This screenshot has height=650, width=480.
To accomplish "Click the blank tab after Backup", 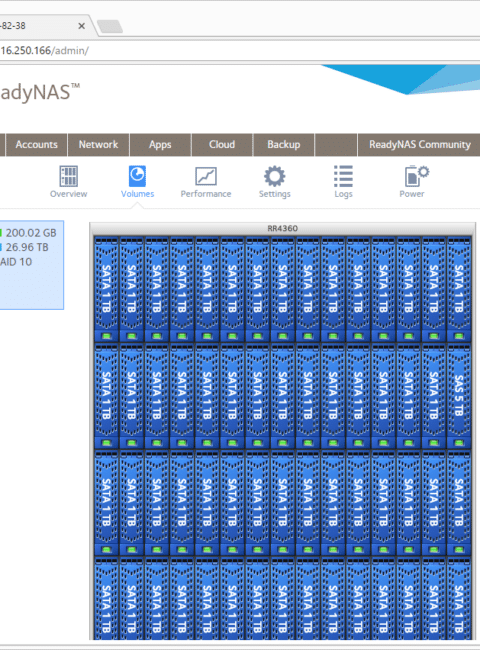I will tap(336, 145).
